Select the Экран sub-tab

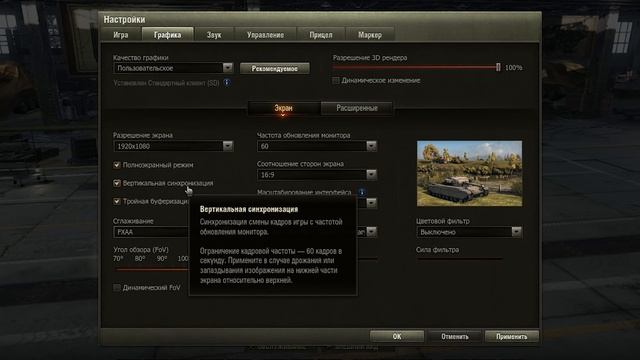click(x=283, y=108)
